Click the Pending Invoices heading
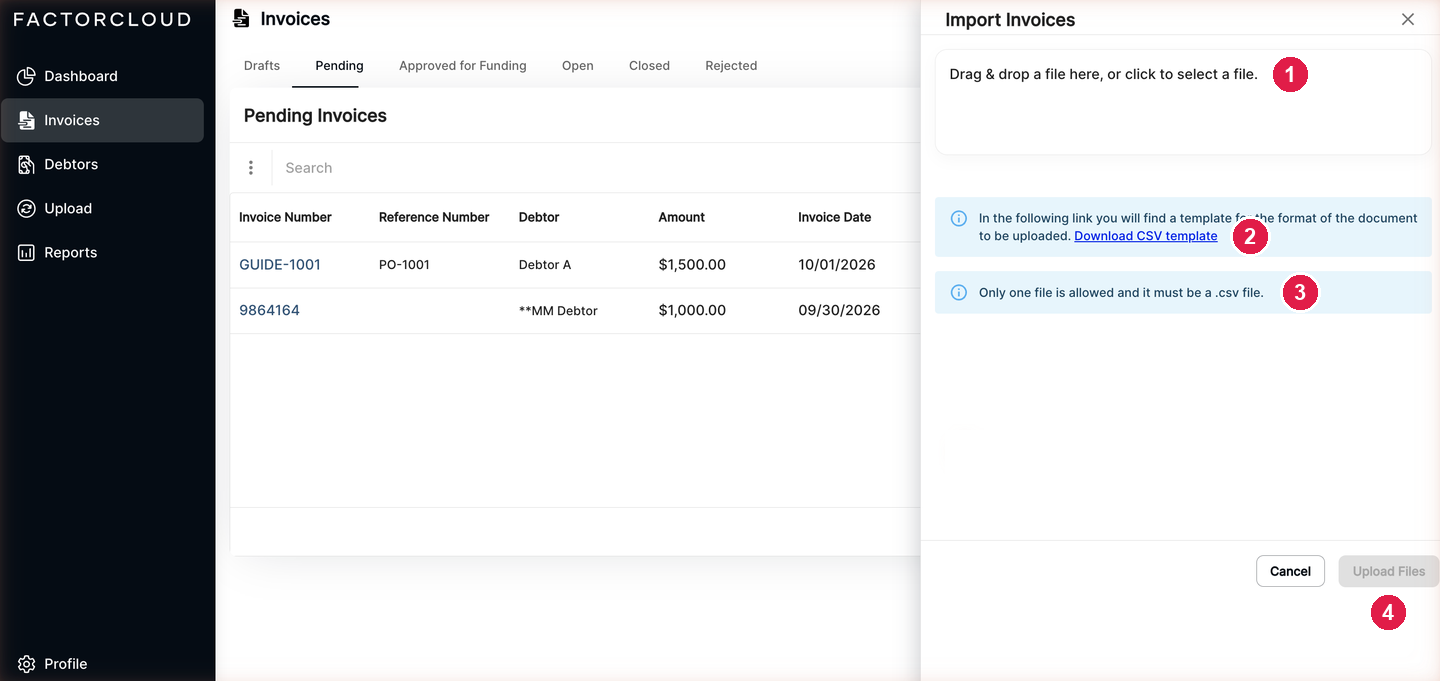Viewport: 1440px width, 681px height. [x=315, y=116]
